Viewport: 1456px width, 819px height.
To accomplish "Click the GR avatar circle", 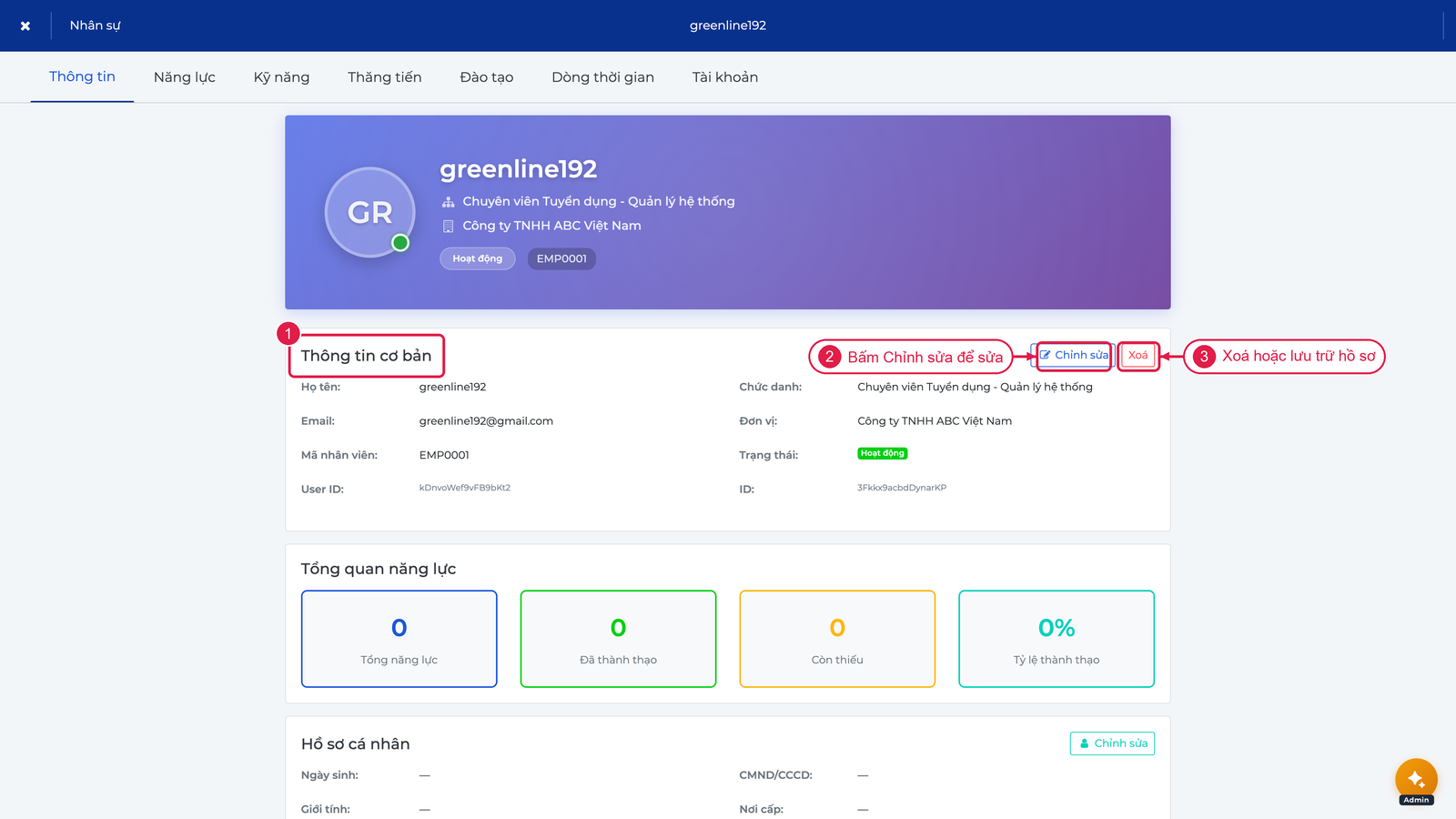I will [x=370, y=212].
